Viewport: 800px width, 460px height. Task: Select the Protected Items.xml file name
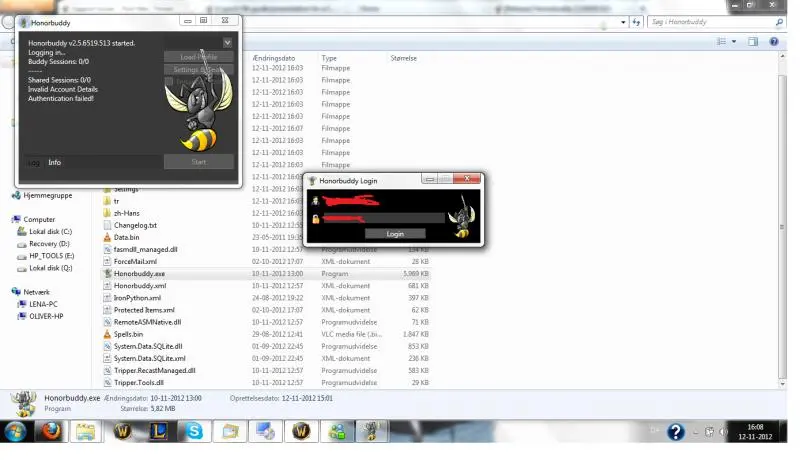pyautogui.click(x=144, y=310)
